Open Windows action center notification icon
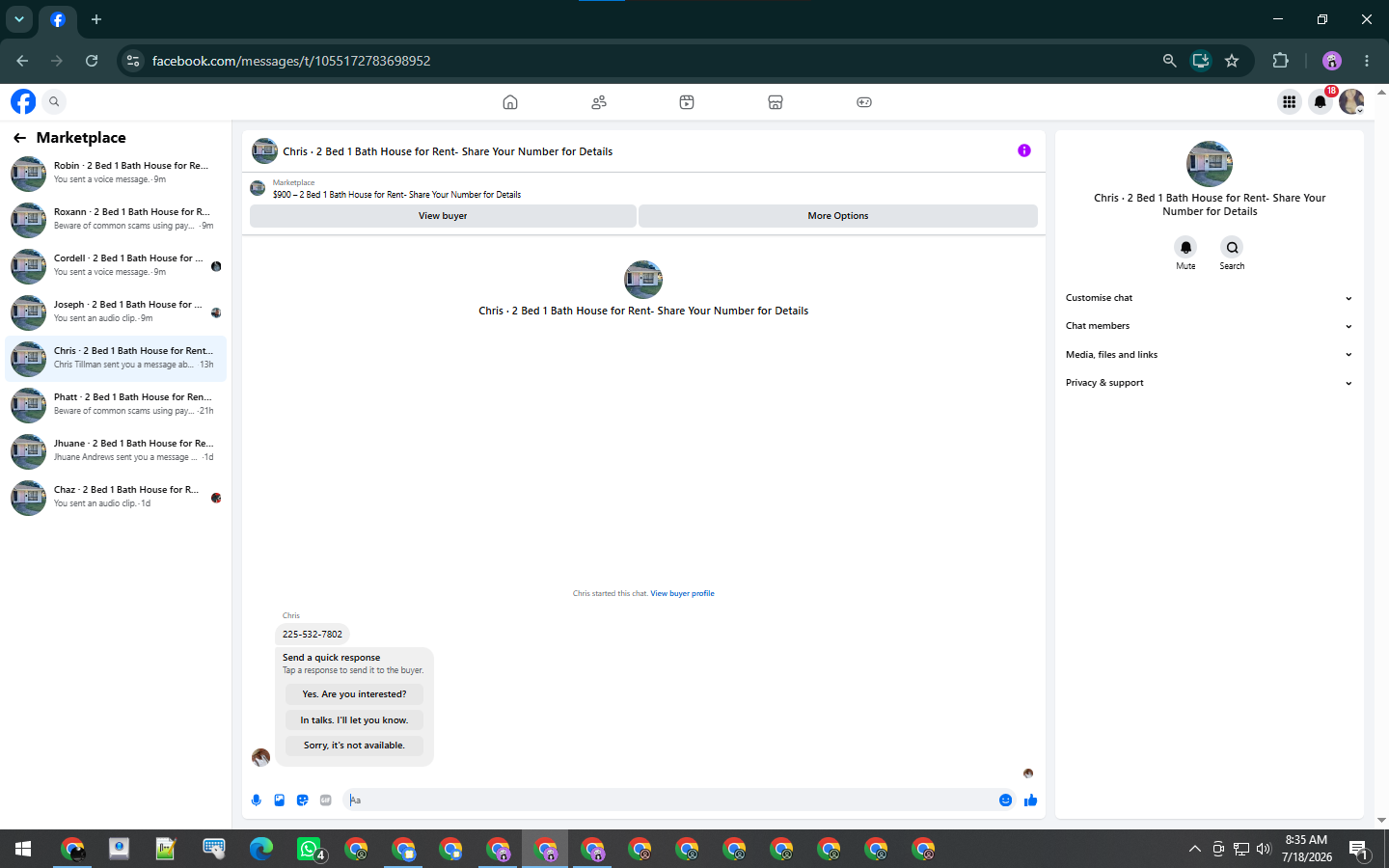 [1359, 849]
